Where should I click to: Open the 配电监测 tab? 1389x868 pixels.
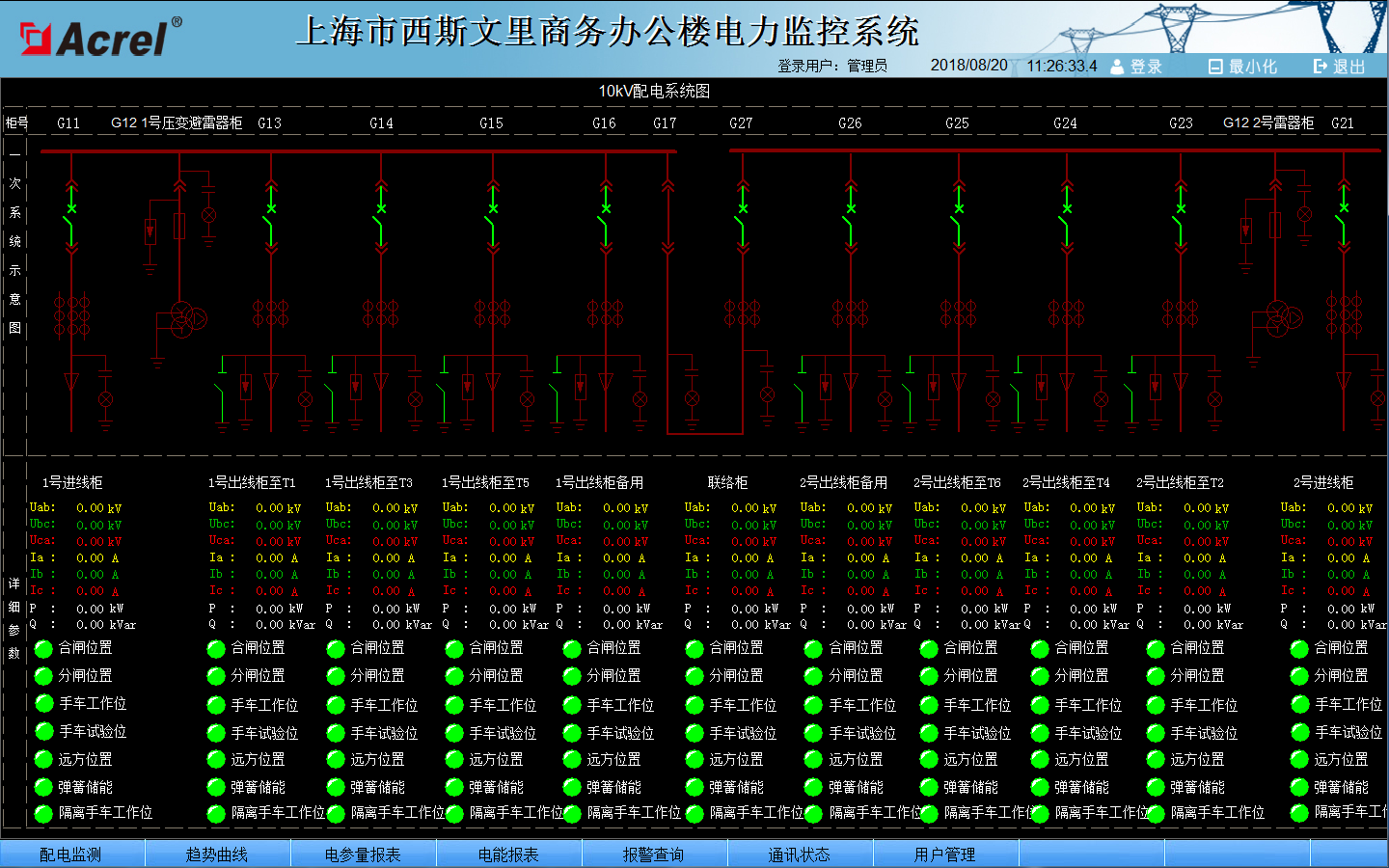(70, 854)
